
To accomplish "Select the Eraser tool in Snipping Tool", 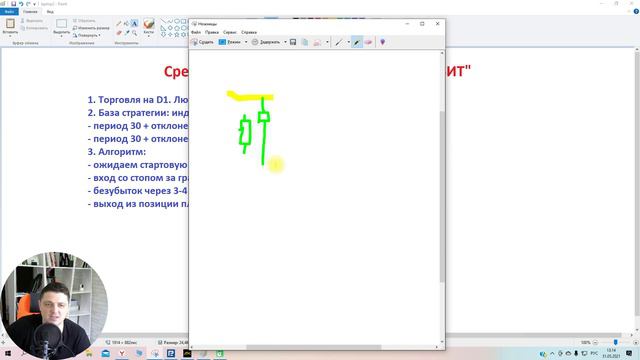I will point(368,42).
